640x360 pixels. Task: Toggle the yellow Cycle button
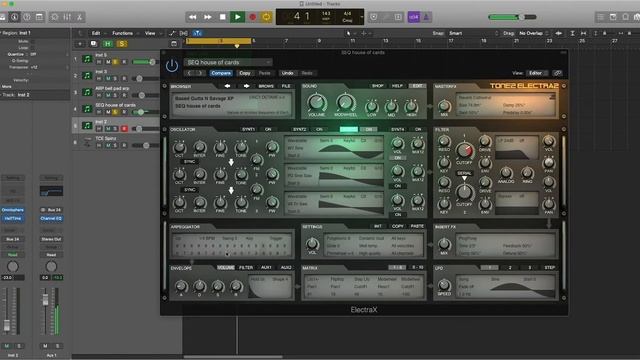coord(266,17)
